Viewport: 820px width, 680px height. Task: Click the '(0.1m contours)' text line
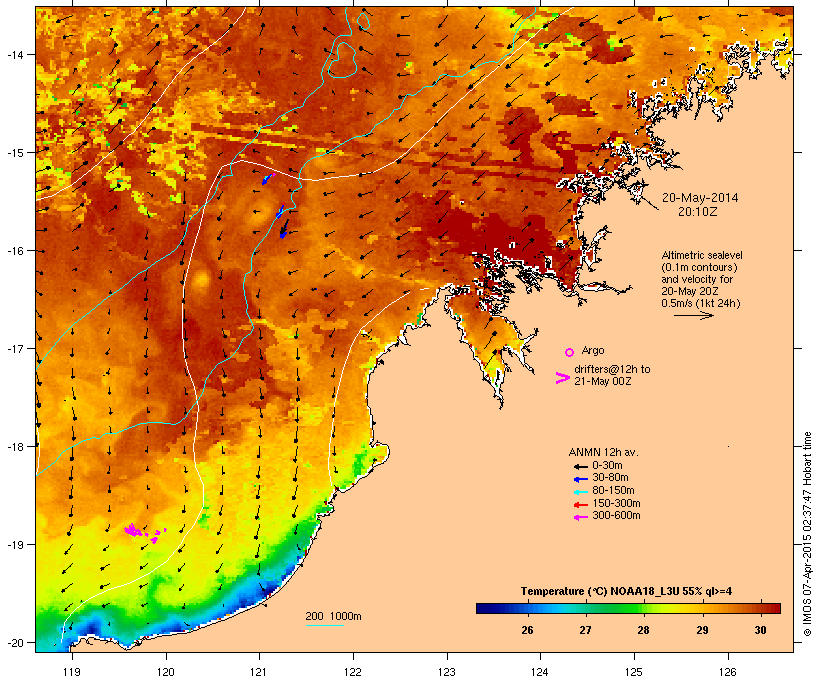(x=699, y=267)
